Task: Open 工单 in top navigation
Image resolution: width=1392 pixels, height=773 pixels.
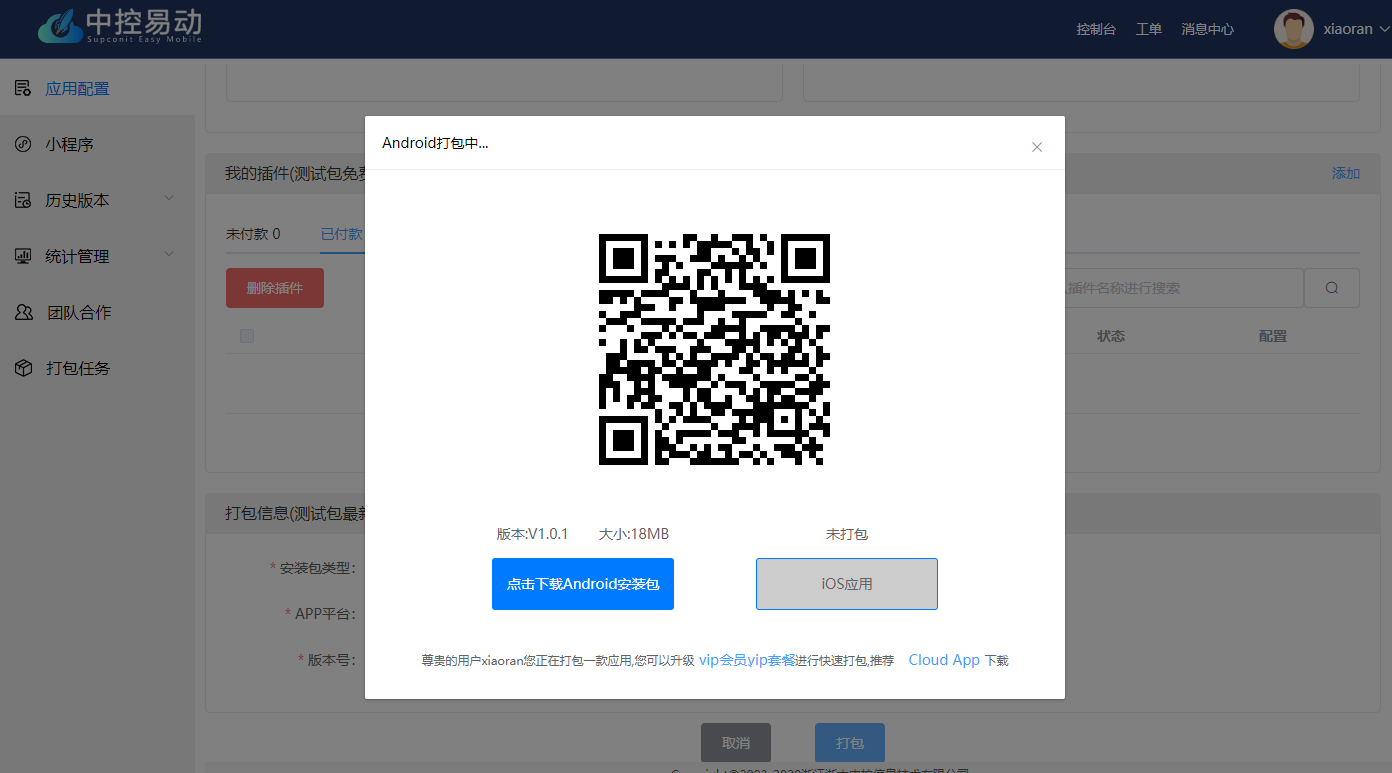Action: (x=1149, y=29)
